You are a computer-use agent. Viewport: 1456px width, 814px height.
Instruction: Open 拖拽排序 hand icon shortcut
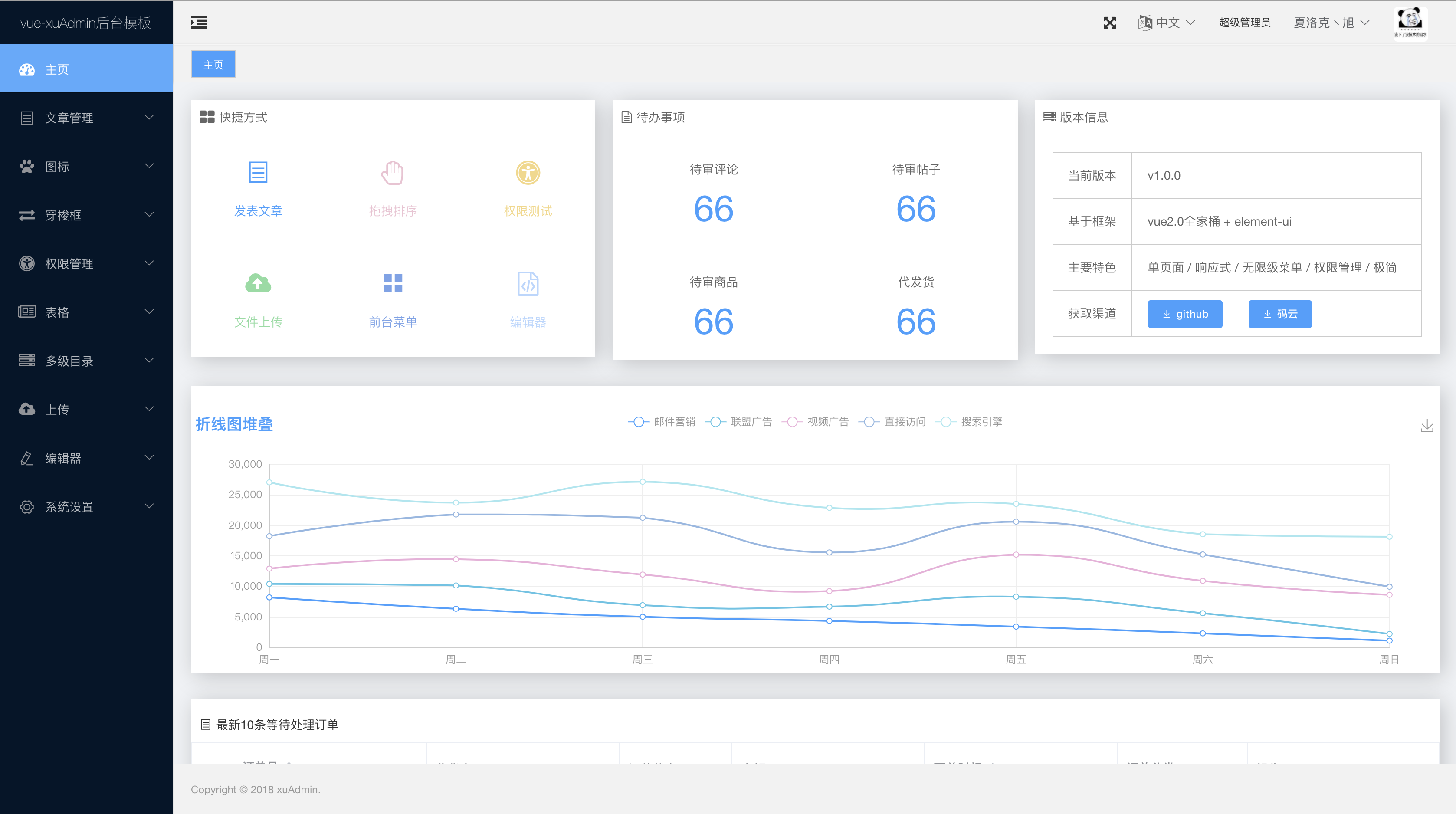(x=392, y=172)
